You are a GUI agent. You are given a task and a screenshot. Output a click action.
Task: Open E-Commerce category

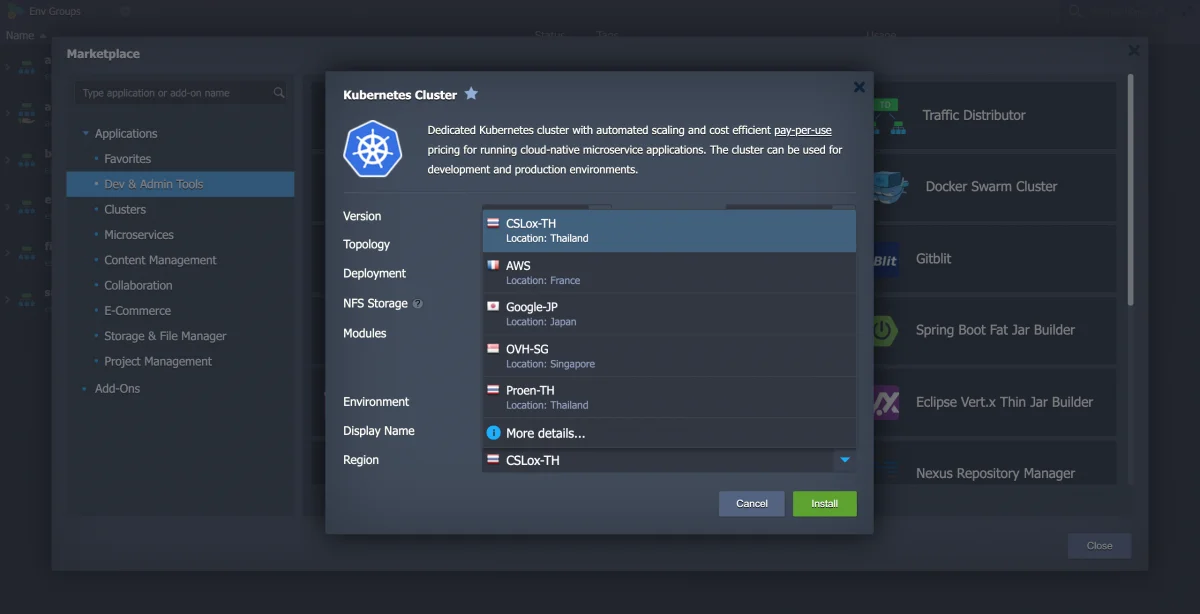pos(137,311)
